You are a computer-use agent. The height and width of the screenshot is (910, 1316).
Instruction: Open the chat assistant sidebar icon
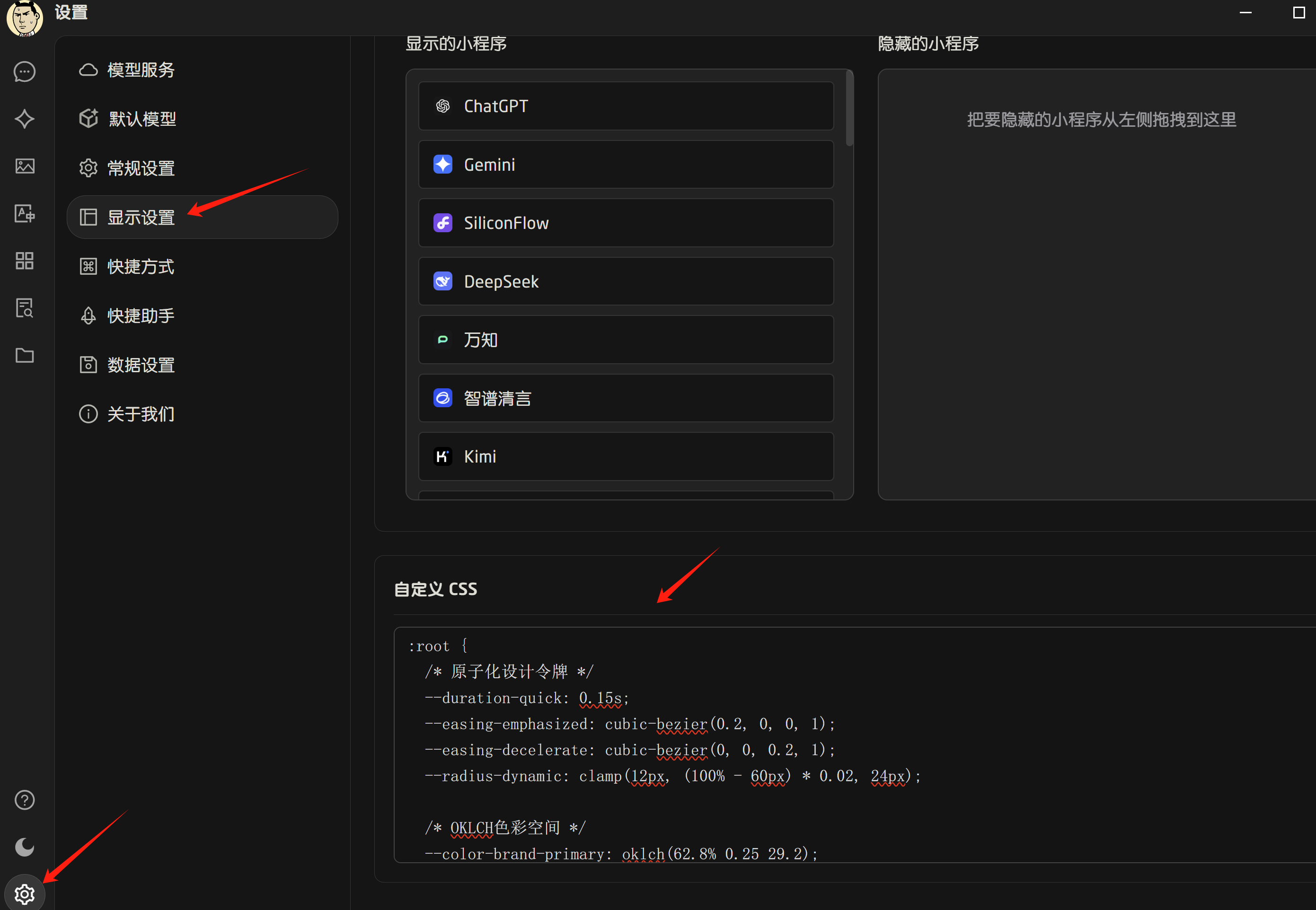[25, 72]
